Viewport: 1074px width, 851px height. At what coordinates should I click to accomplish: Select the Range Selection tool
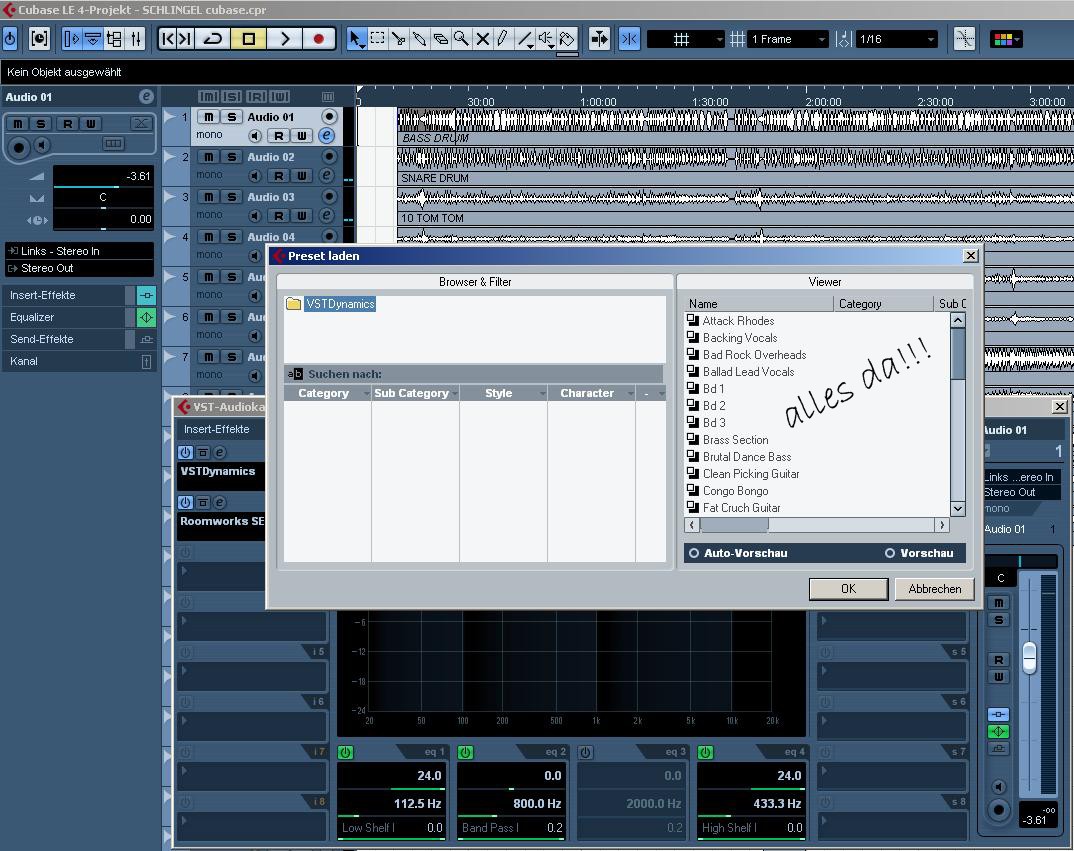[377, 38]
